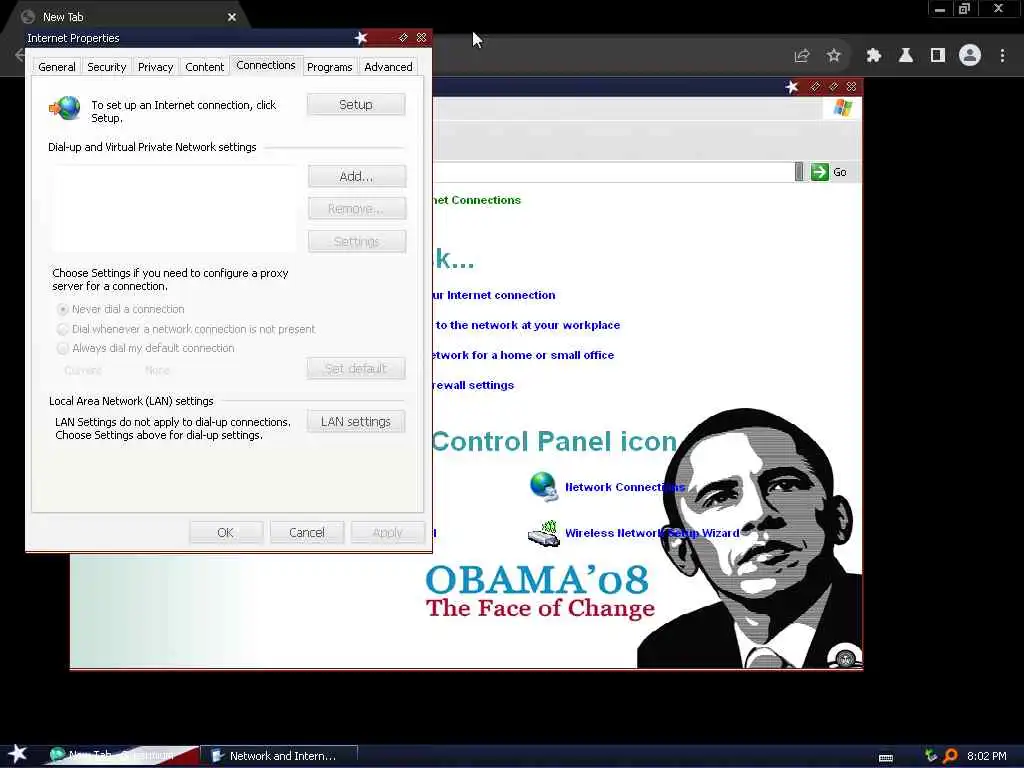Click the share icon in Chrome toolbar
The width and height of the screenshot is (1024, 768).
pos(802,56)
